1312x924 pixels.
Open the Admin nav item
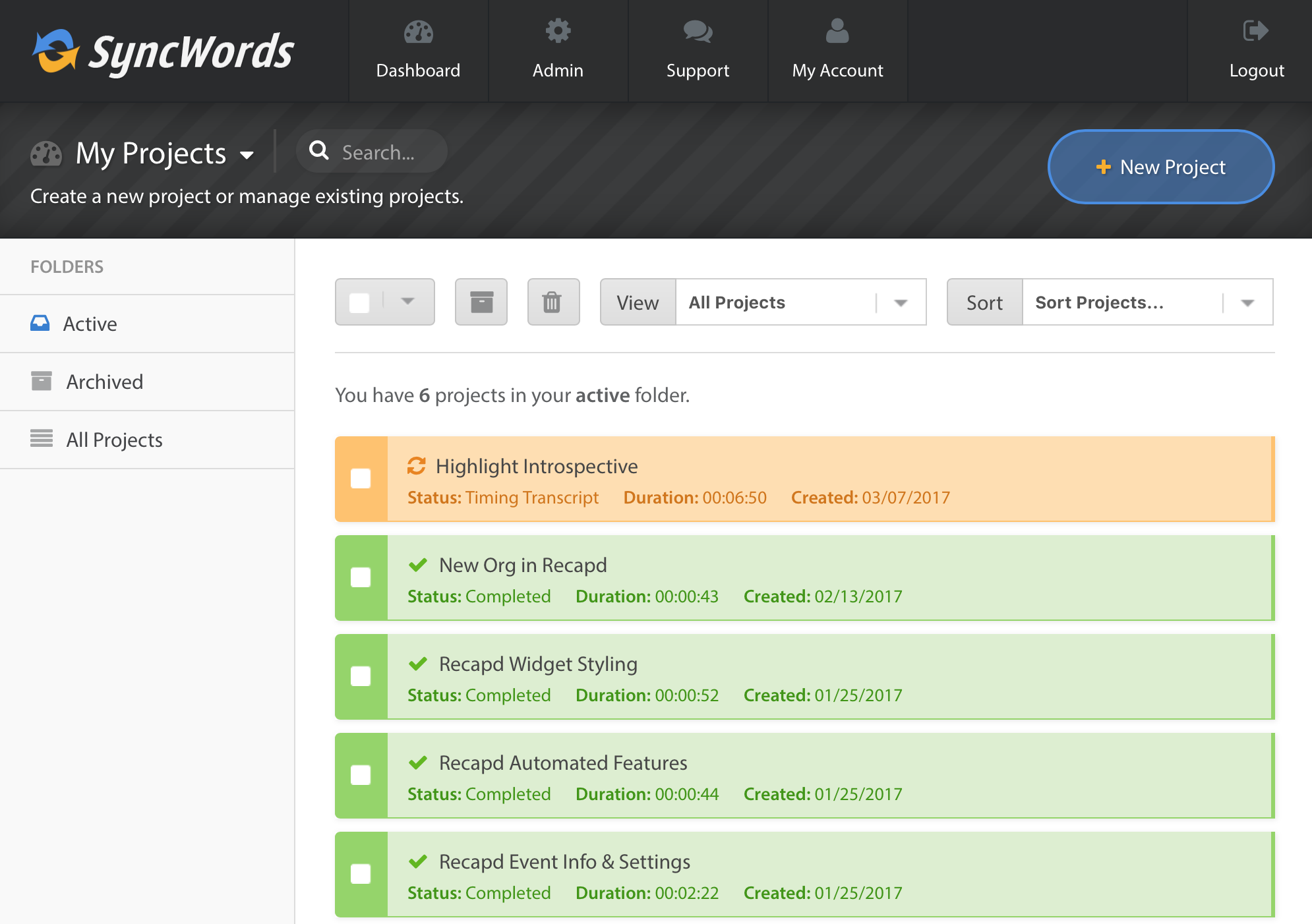pos(558,51)
